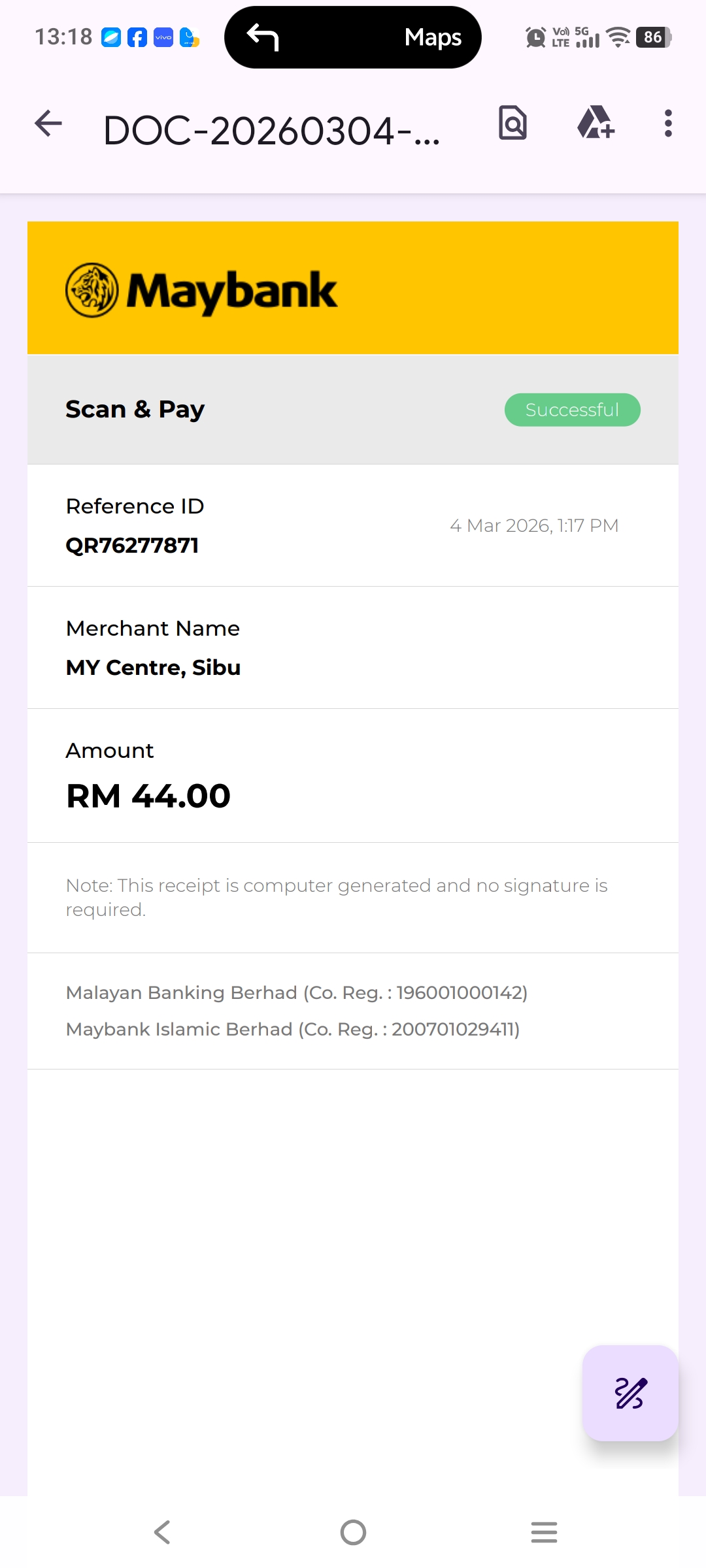Open the recent apps menu button

[544, 1532]
